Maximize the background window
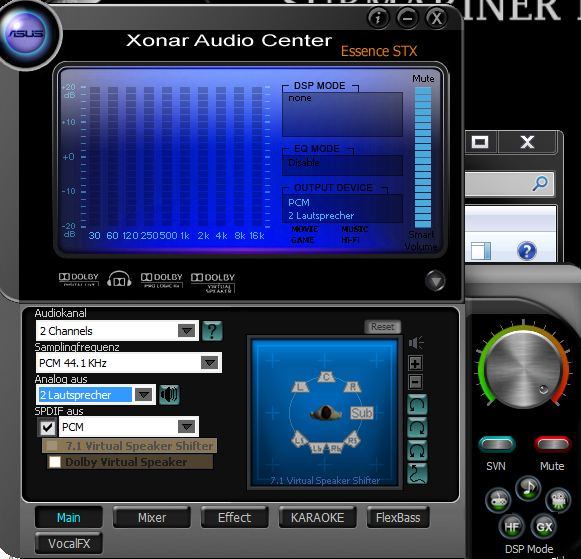581x559 pixels. [480, 142]
